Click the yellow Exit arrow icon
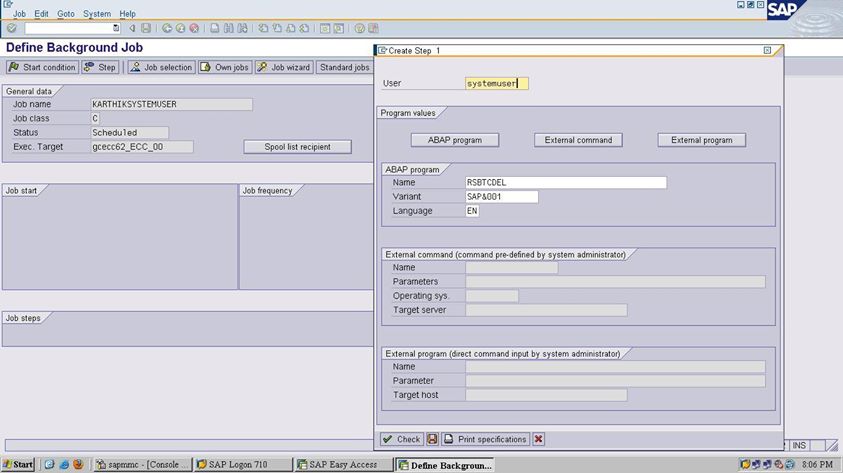This screenshot has height=473, width=843. click(x=180, y=28)
